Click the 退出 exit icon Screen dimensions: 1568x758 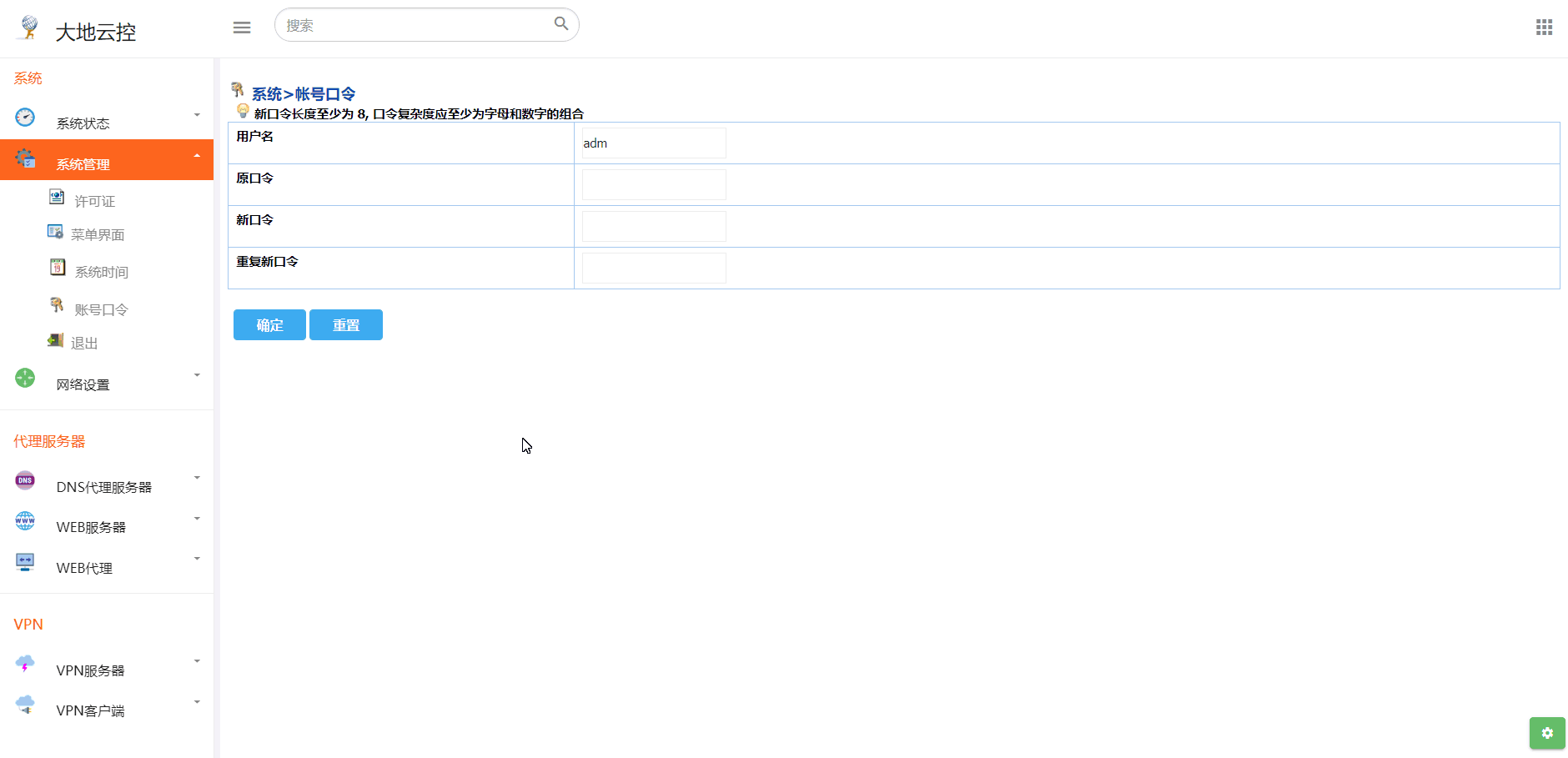coord(55,339)
